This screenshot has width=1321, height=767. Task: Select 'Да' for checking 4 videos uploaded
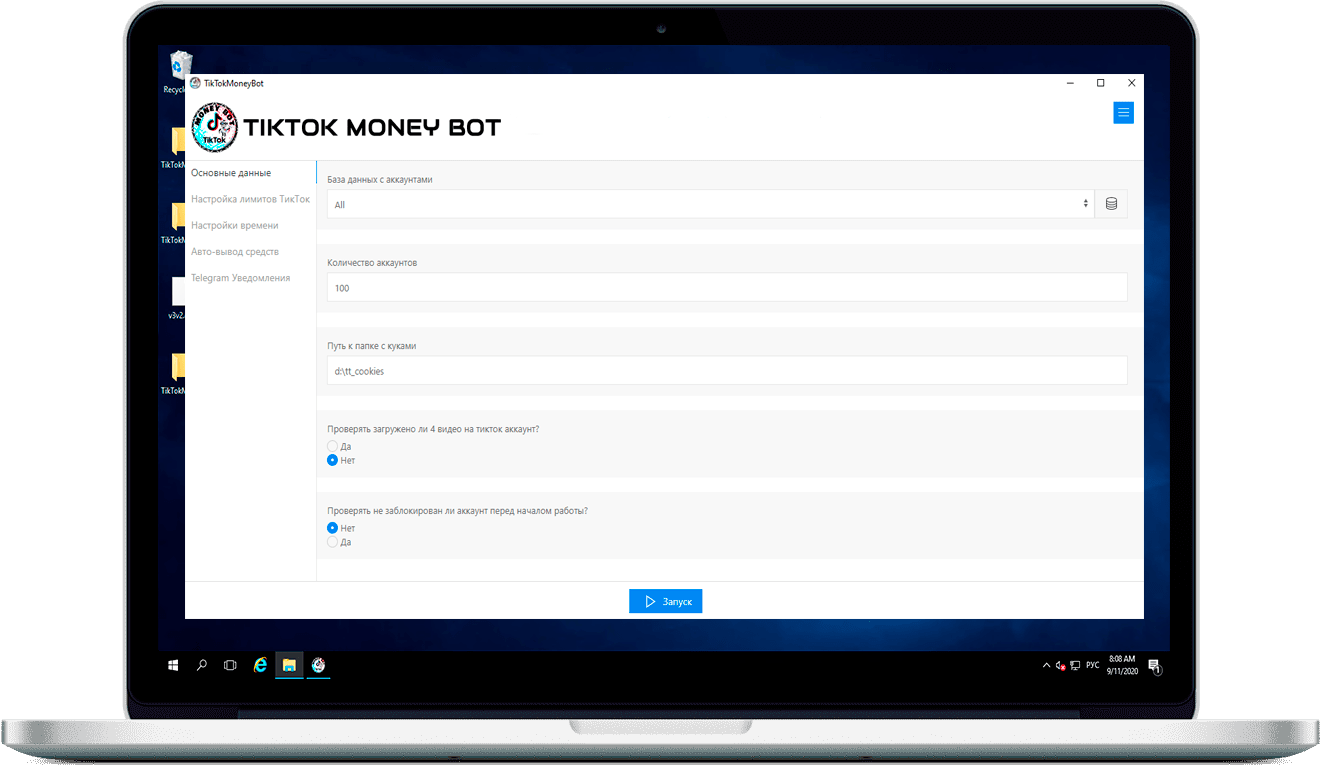click(x=333, y=446)
